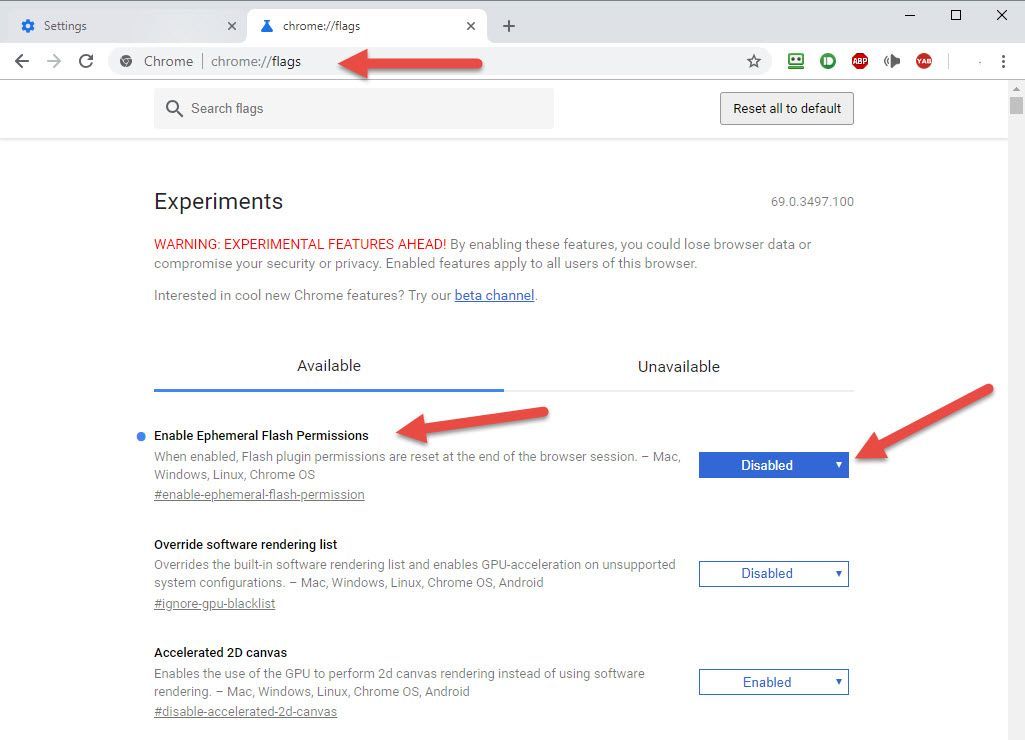This screenshot has width=1025, height=740.
Task: Open the Adblock Plus (ABP) extension
Action: (860, 61)
